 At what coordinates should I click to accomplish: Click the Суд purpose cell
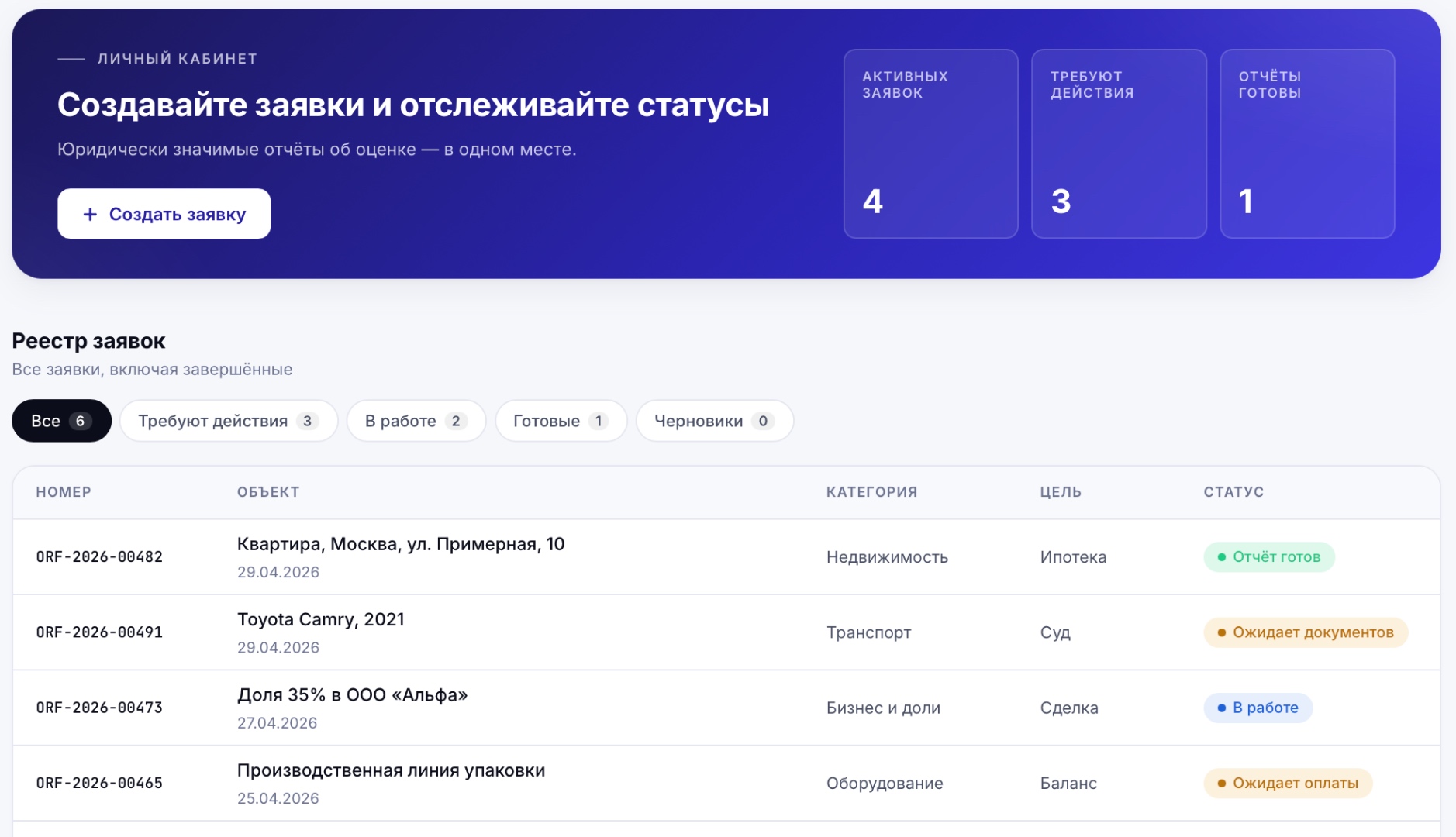tap(1055, 632)
